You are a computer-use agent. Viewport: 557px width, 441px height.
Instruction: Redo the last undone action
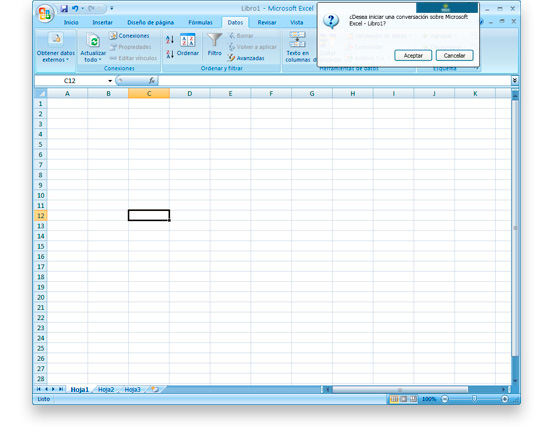point(92,9)
